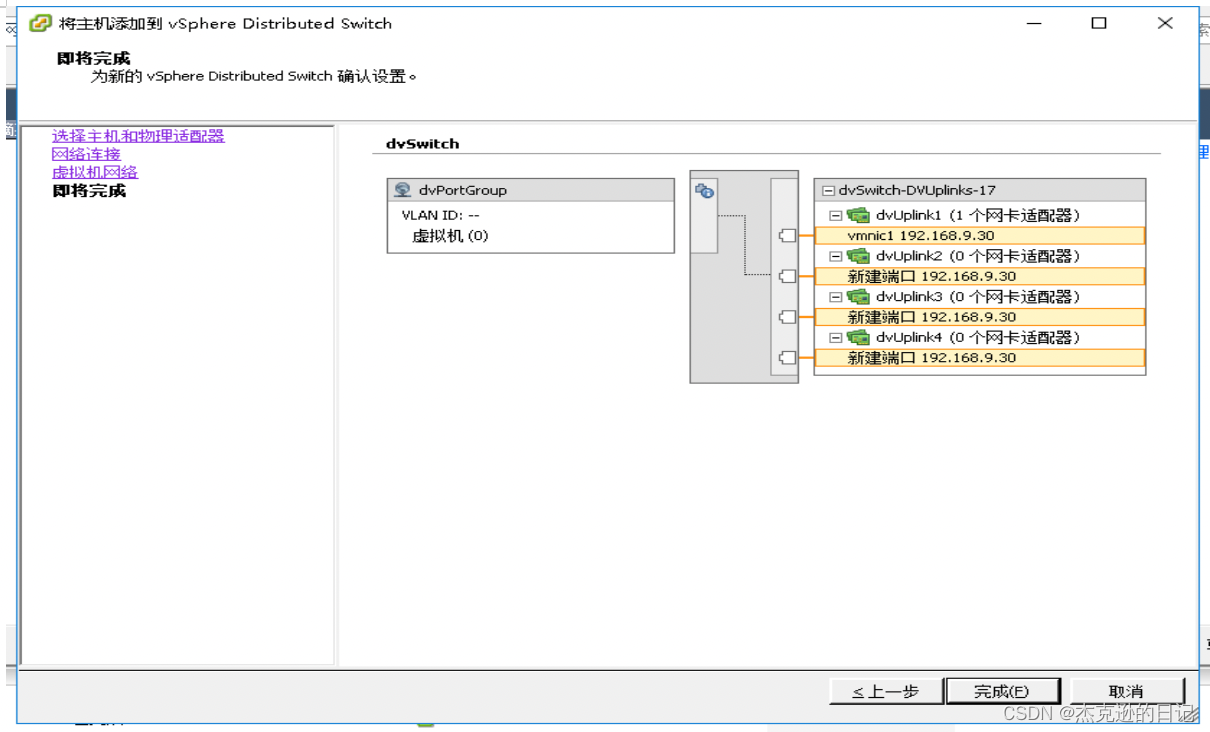Image resolution: width=1210 pixels, height=732 pixels.
Task: Click the dvSwitch-DVUplinks-17 header text
Action: point(917,190)
